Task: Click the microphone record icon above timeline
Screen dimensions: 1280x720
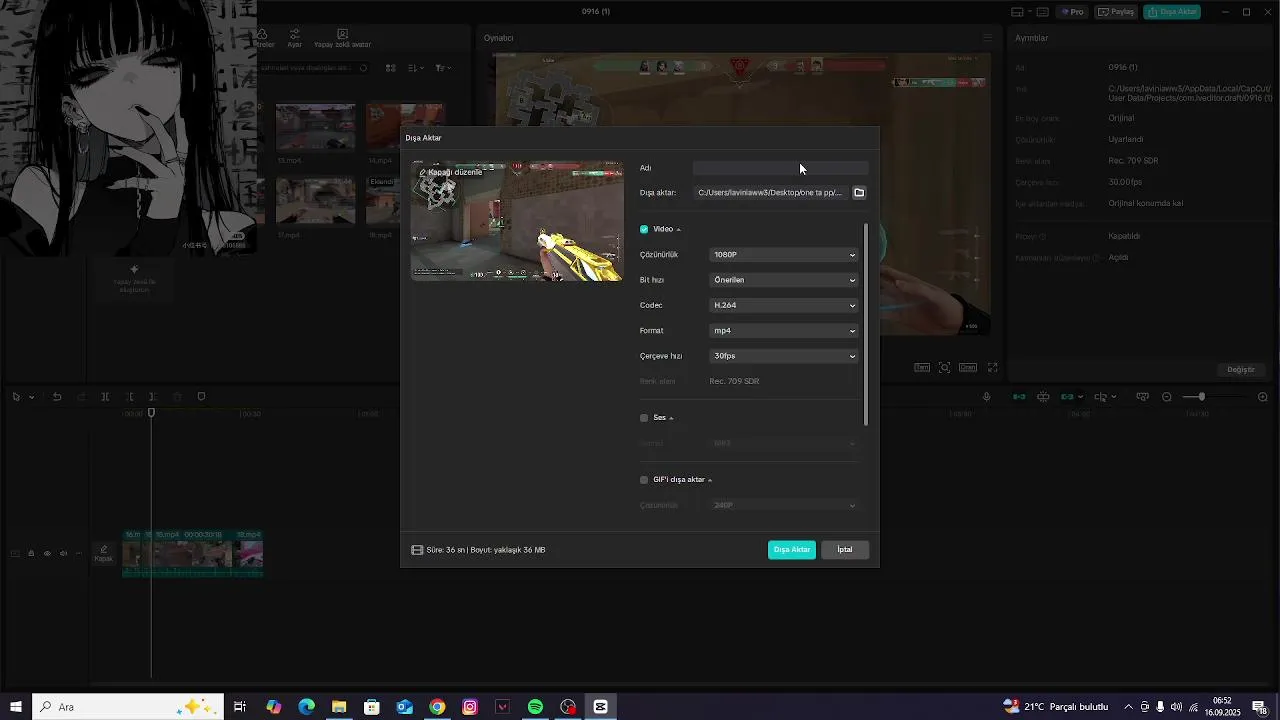Action: (x=986, y=397)
